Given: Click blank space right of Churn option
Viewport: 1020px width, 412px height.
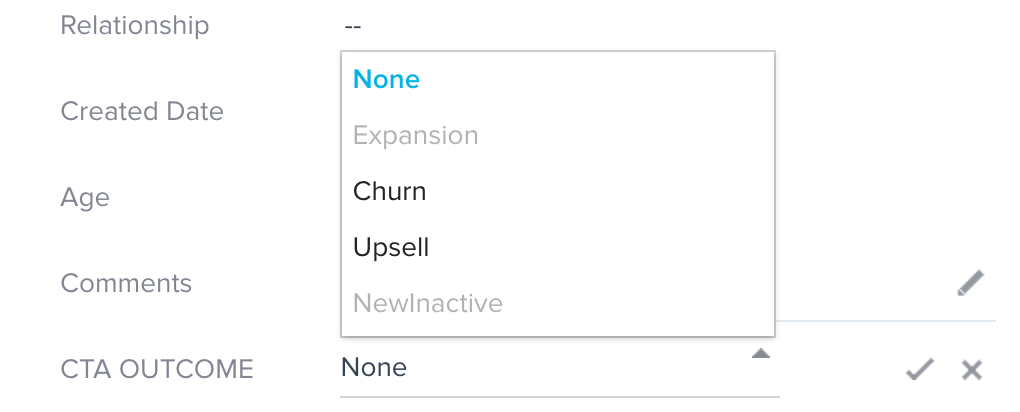Looking at the screenshot, I should [598, 191].
